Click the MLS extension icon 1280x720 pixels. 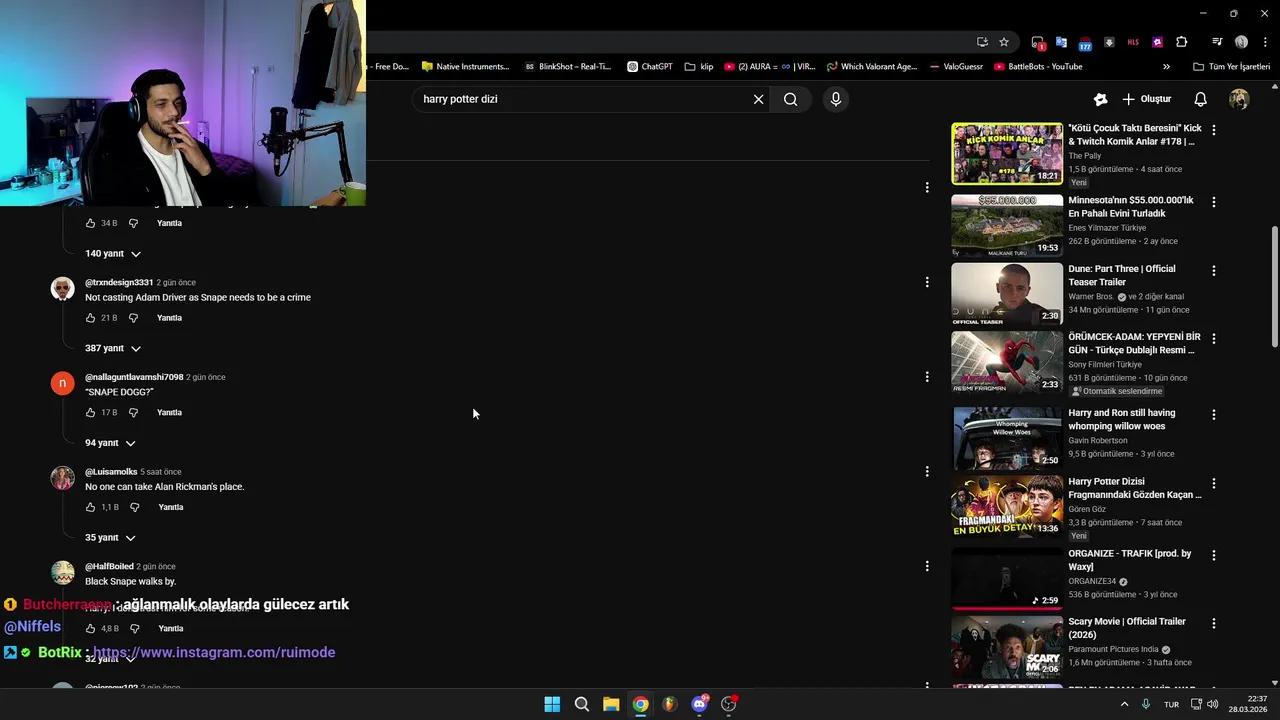[x=1133, y=42]
